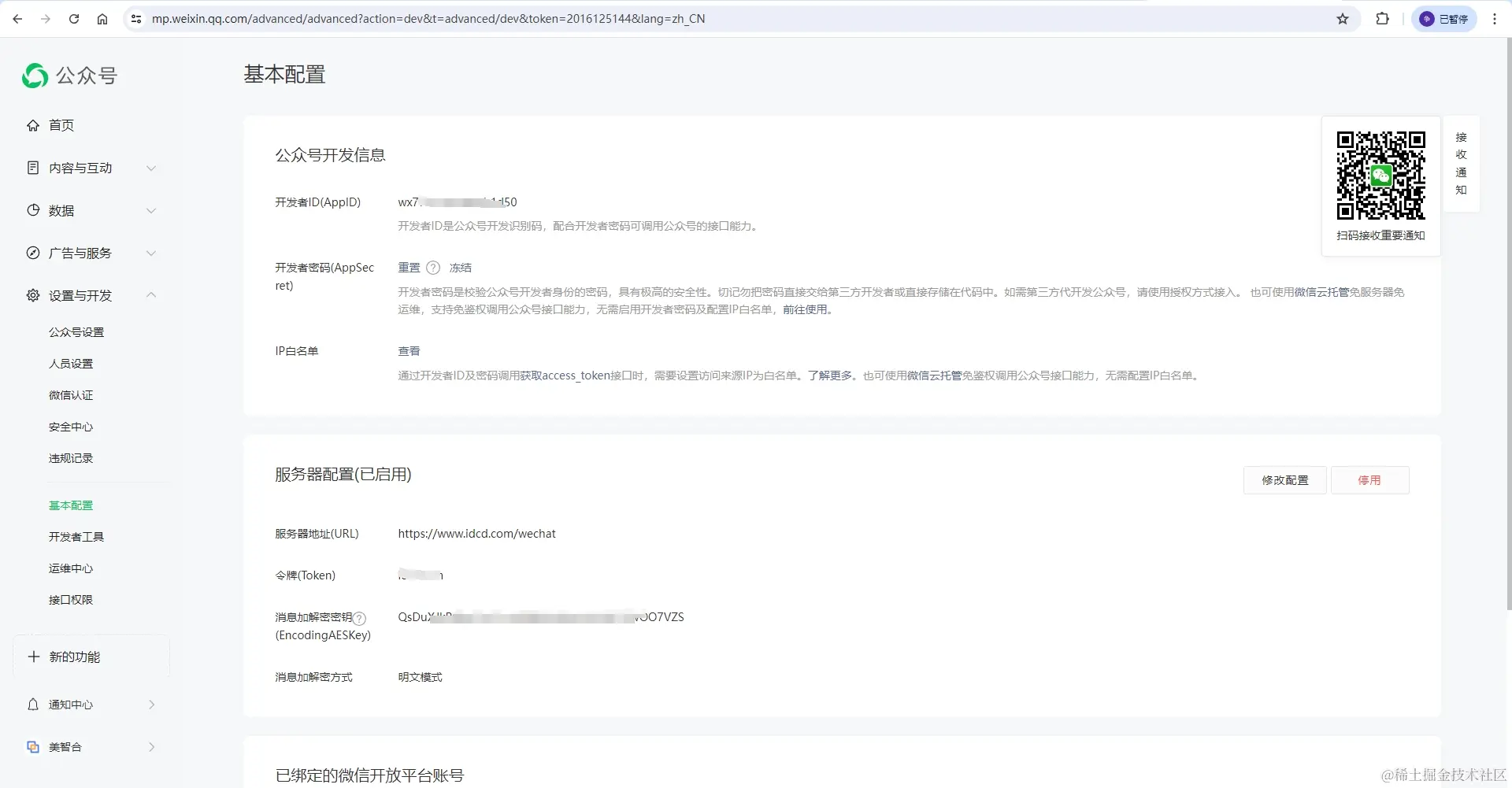This screenshot has height=788, width=1512.
Task: Click the 修改配置 button
Action: click(1284, 479)
